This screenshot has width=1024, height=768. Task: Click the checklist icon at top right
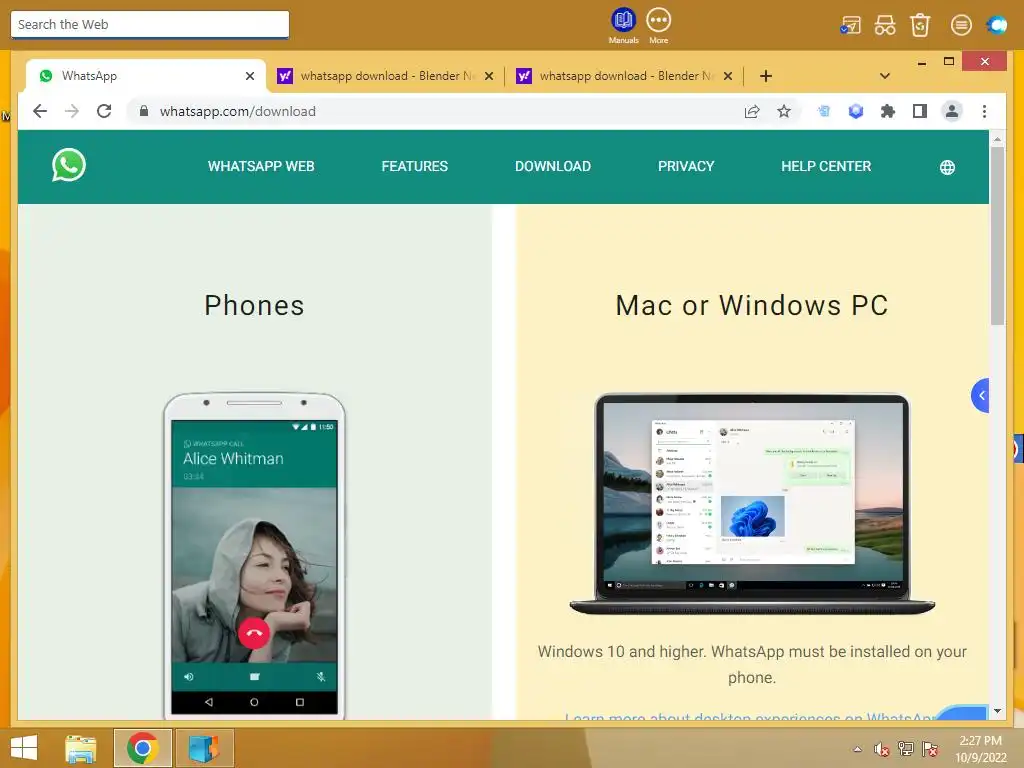point(850,25)
